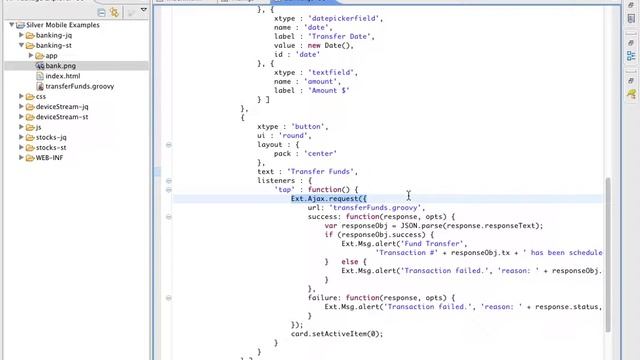Fold the success function code block marker
This screenshot has height=360, width=640.
[x=169, y=217]
